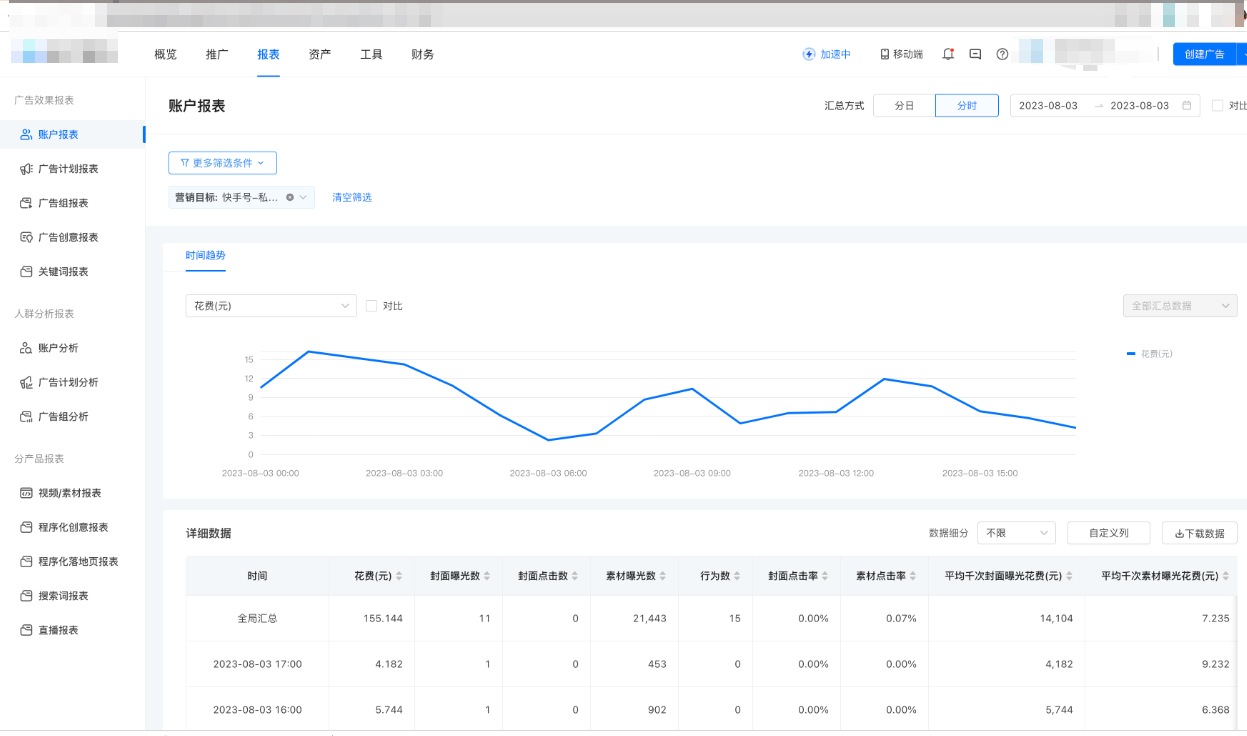Click the help question mark icon
The height and width of the screenshot is (736, 1247).
pos(1002,54)
